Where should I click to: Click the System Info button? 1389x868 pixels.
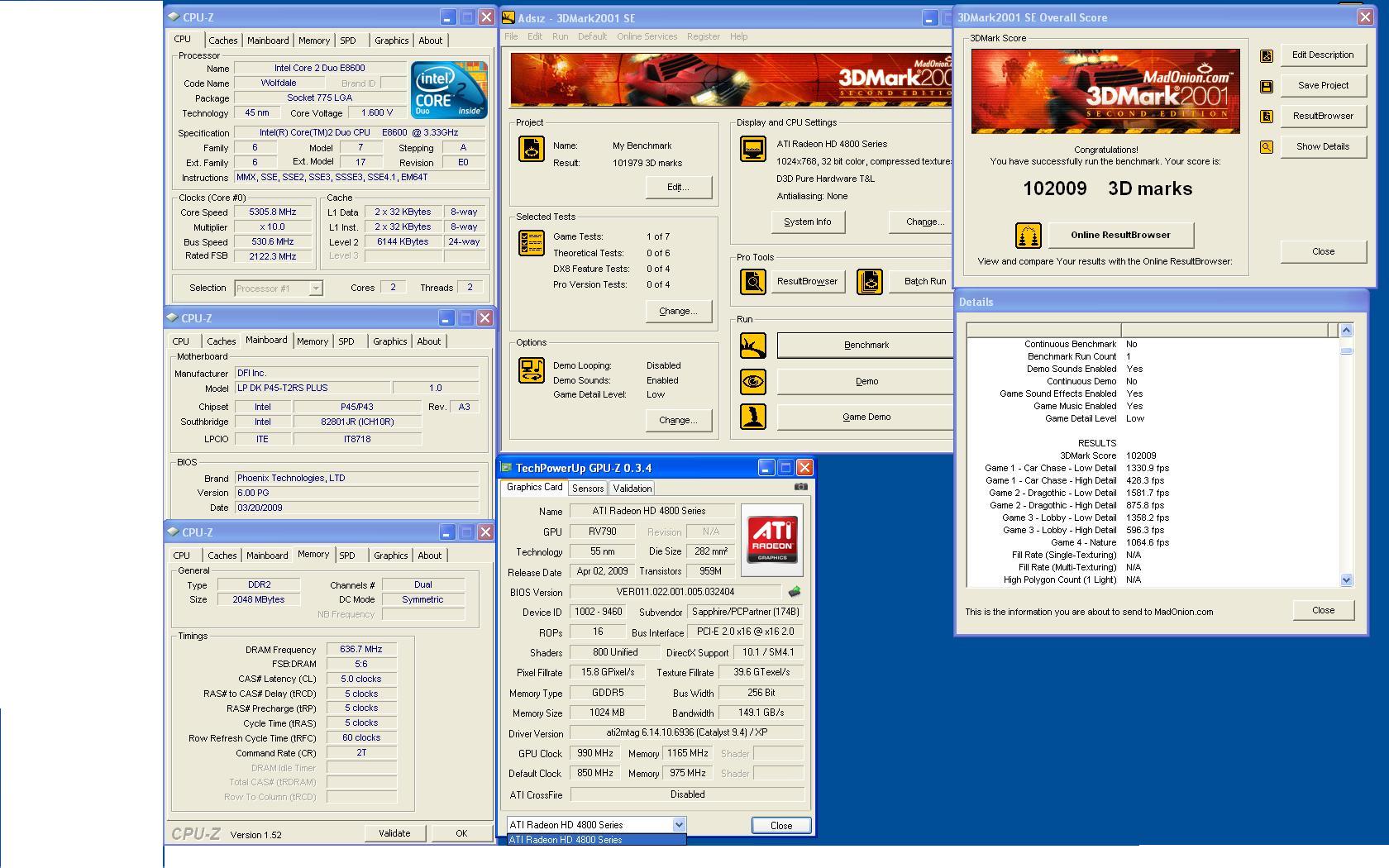pos(808,222)
